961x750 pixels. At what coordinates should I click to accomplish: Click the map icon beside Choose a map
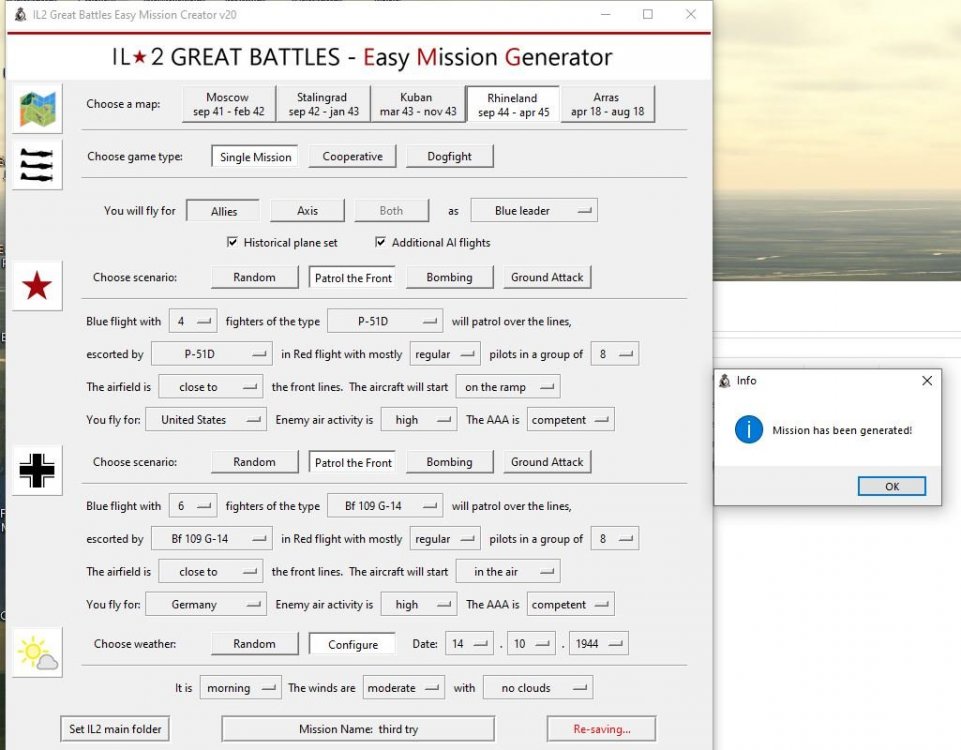pyautogui.click(x=37, y=108)
